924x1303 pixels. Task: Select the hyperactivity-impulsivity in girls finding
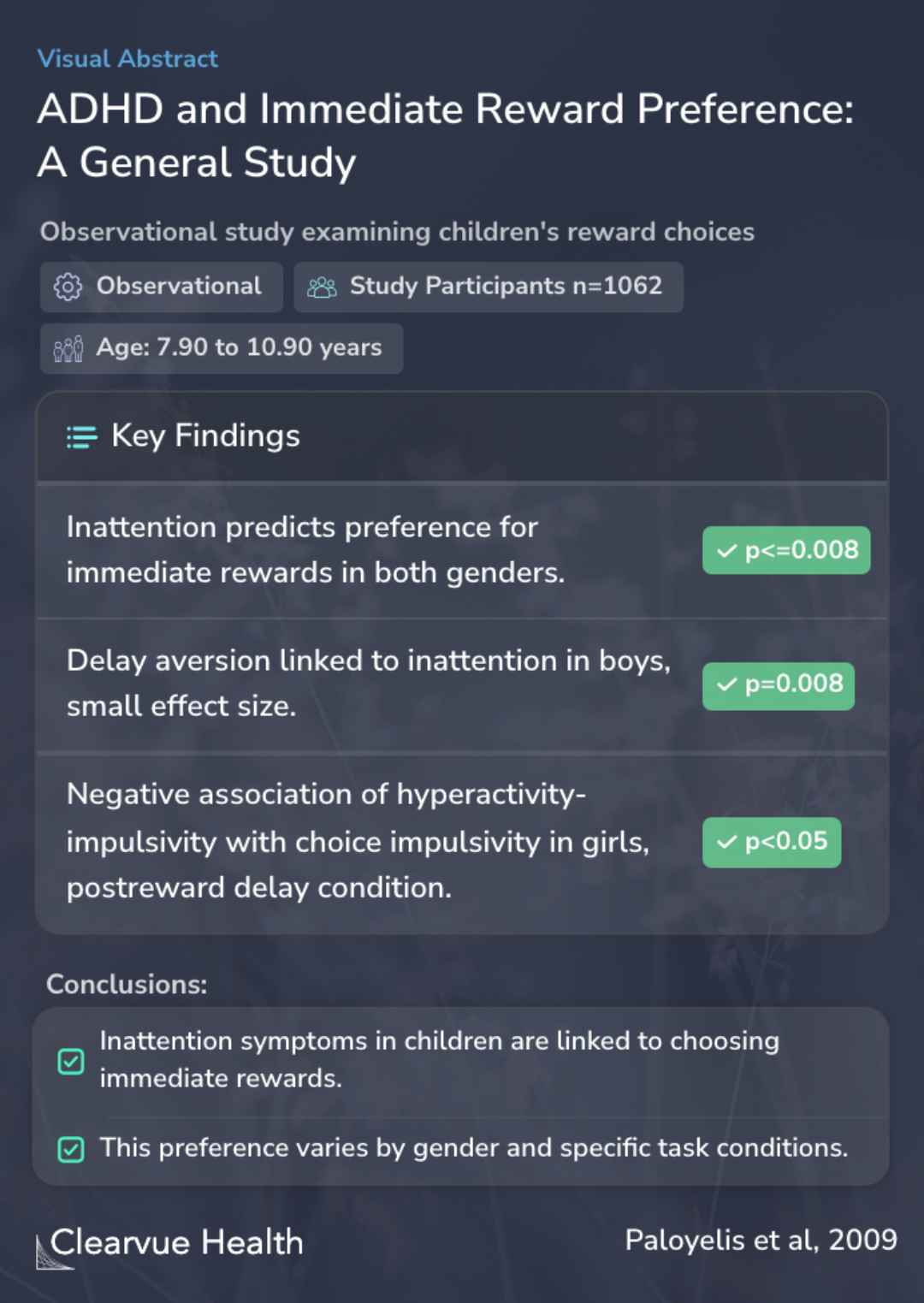pos(462,842)
